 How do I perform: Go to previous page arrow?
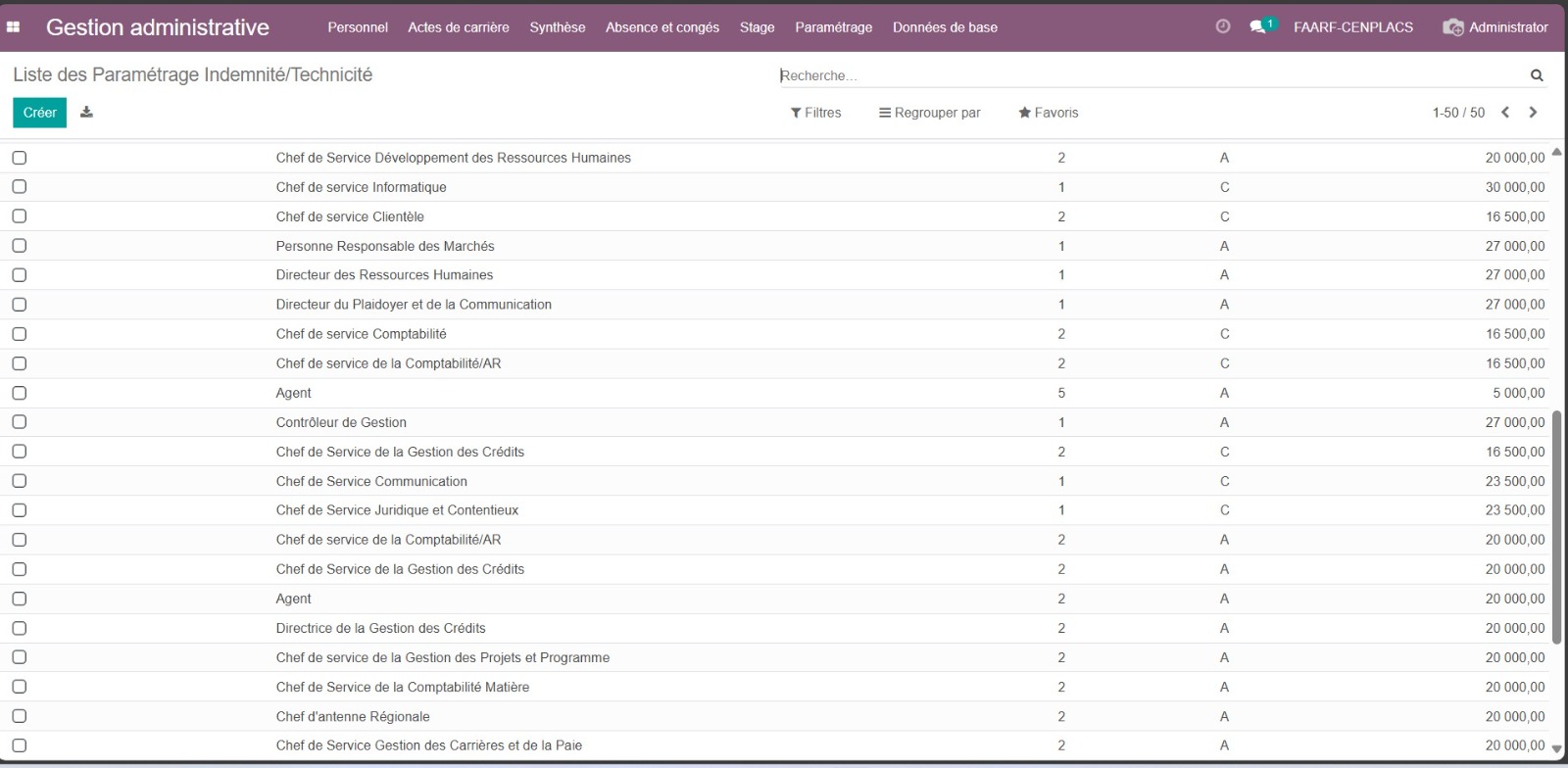pyautogui.click(x=1505, y=113)
